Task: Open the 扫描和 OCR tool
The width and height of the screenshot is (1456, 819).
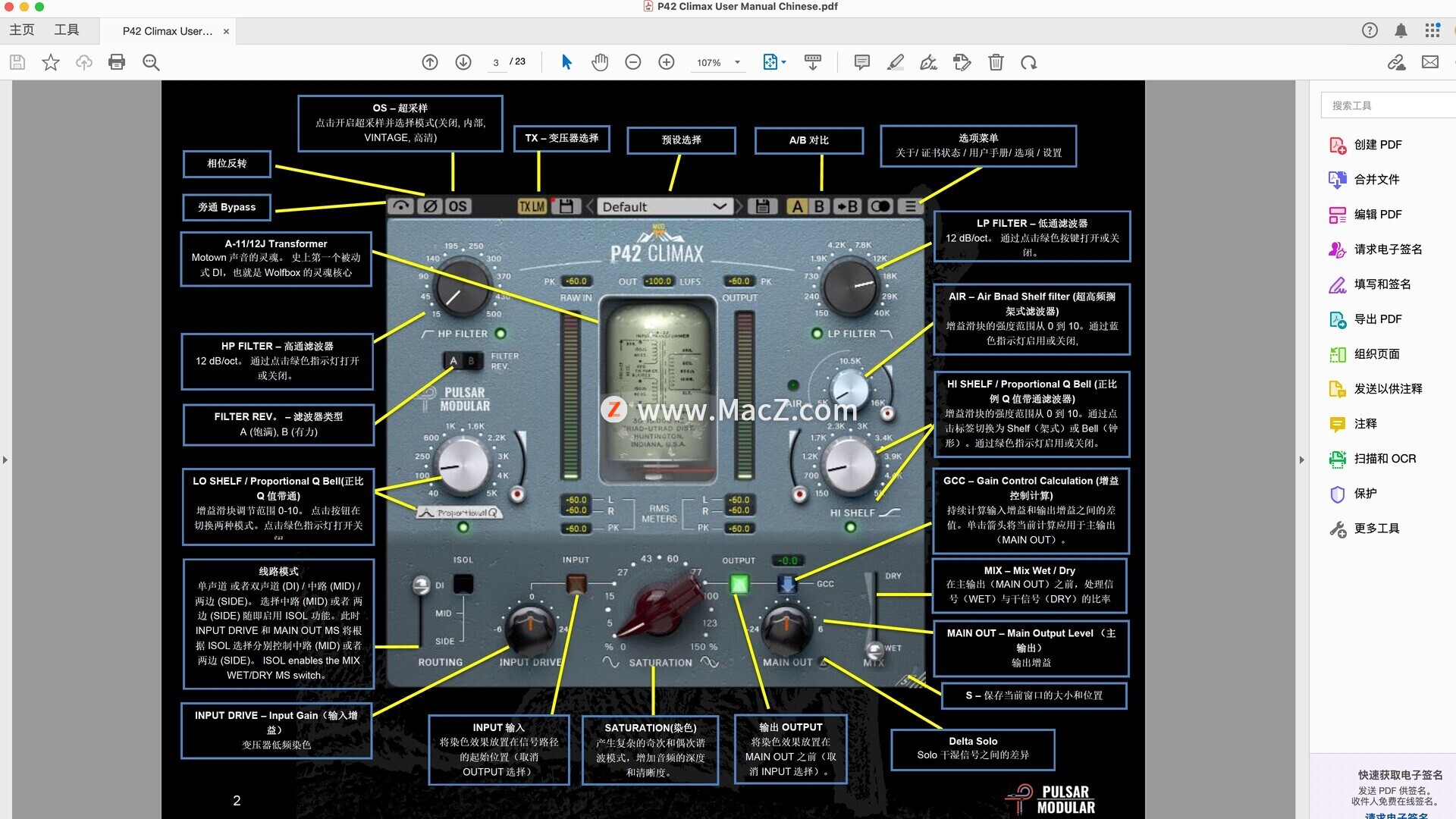Action: [x=1373, y=459]
